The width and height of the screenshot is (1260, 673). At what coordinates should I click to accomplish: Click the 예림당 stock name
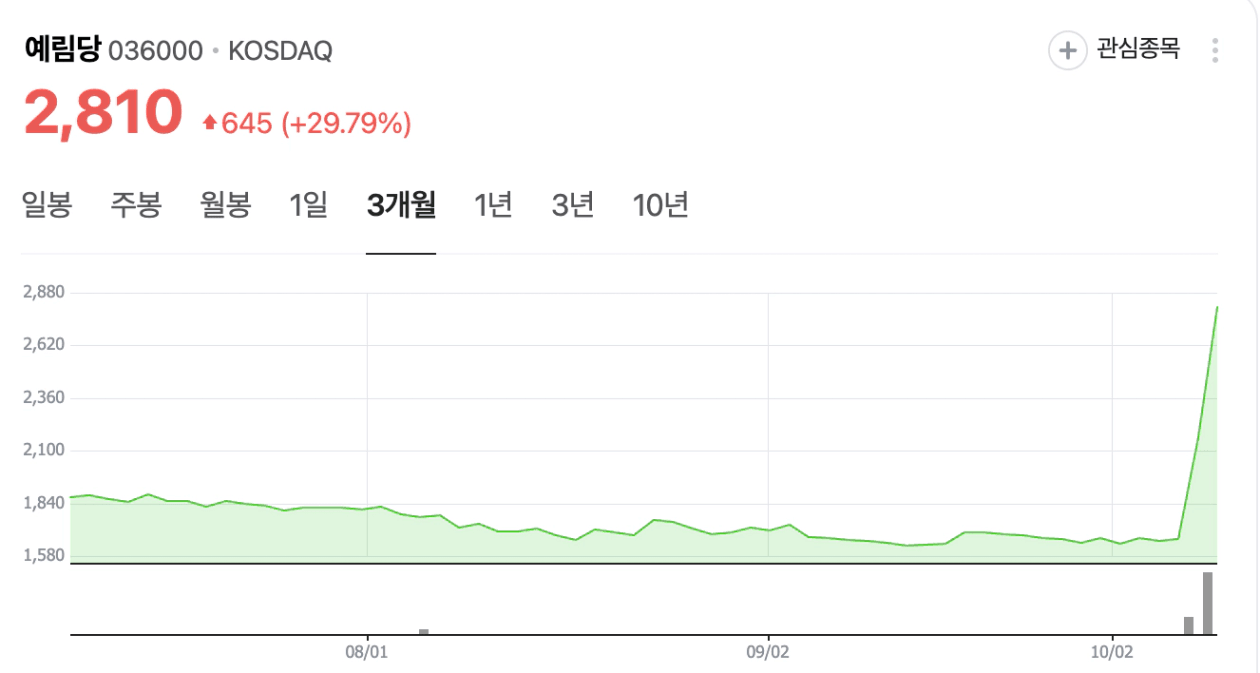pyautogui.click(x=63, y=50)
